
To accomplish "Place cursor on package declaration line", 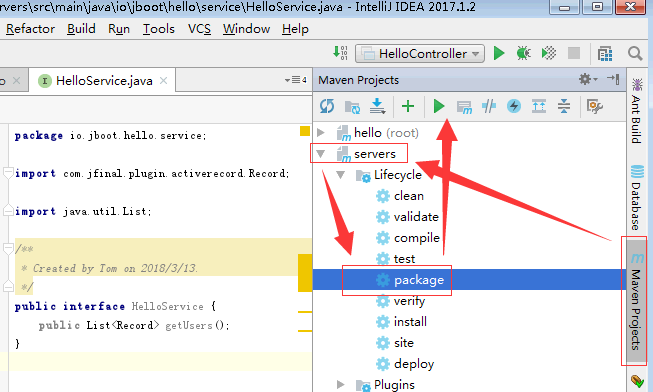I will tap(110, 136).
